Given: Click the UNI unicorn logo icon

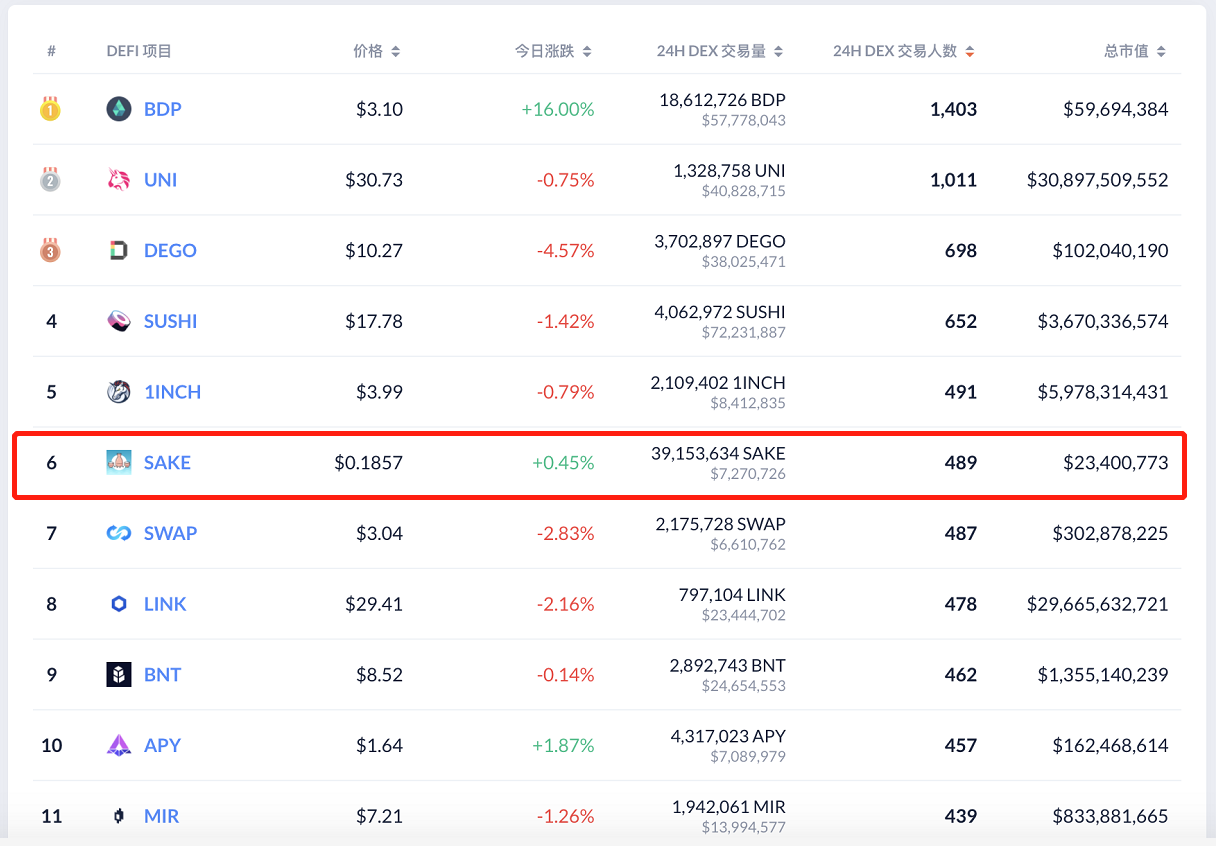Looking at the screenshot, I should coord(119,180).
